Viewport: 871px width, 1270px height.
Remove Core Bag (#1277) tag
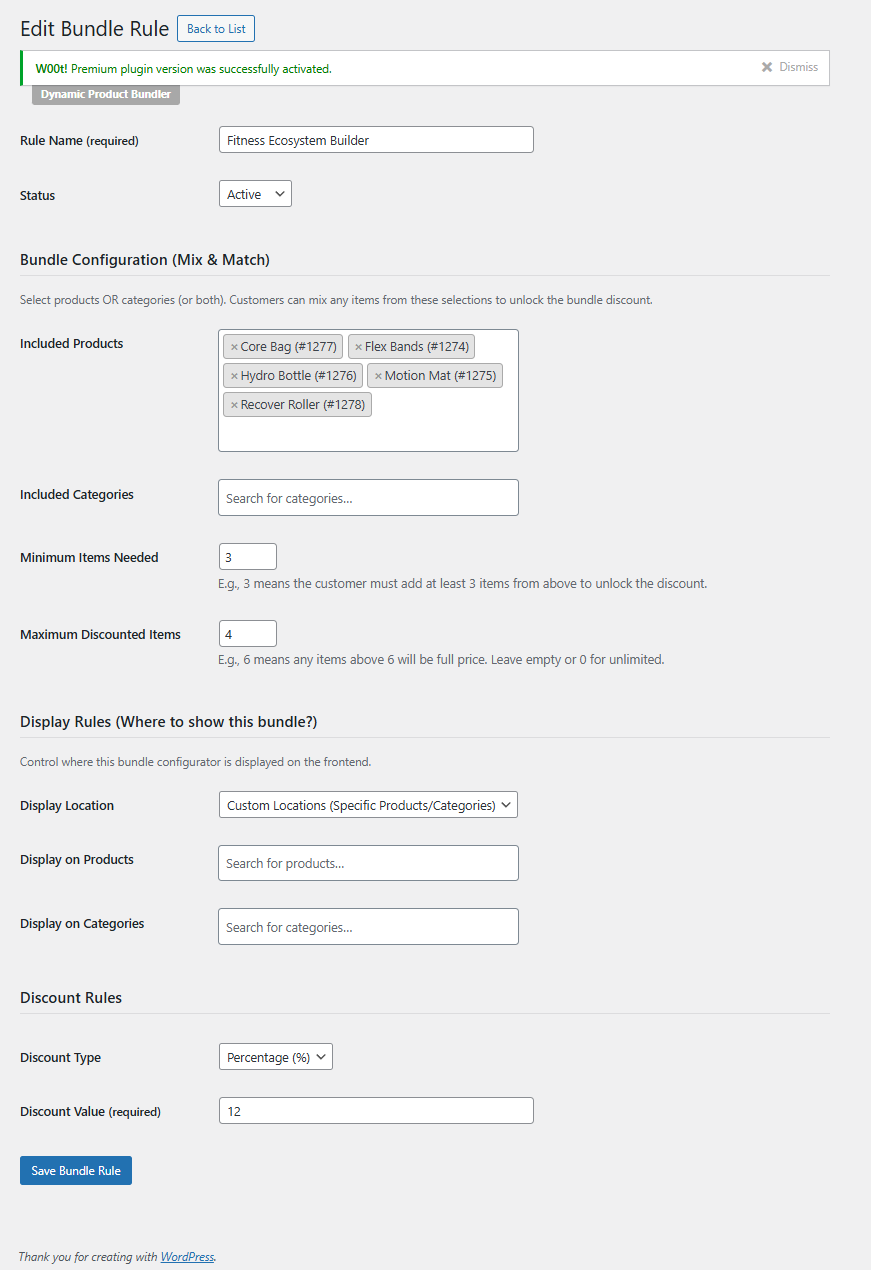(234, 347)
